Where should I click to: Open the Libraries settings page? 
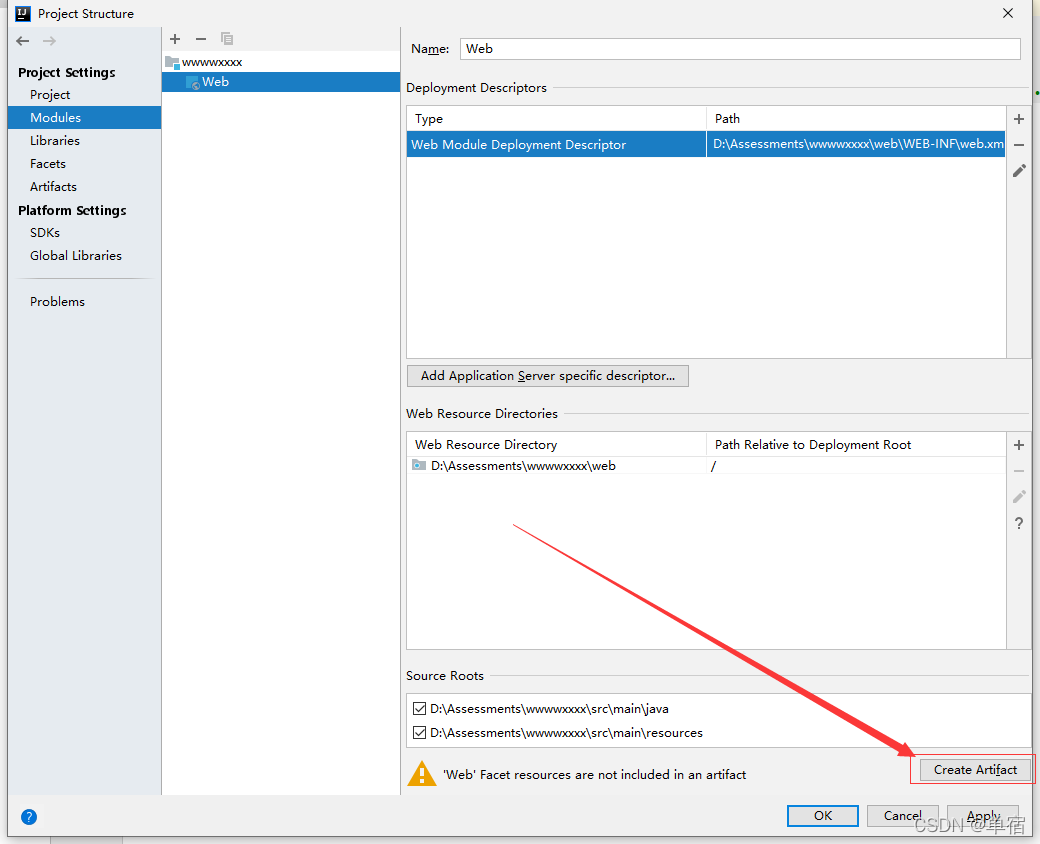point(84,141)
